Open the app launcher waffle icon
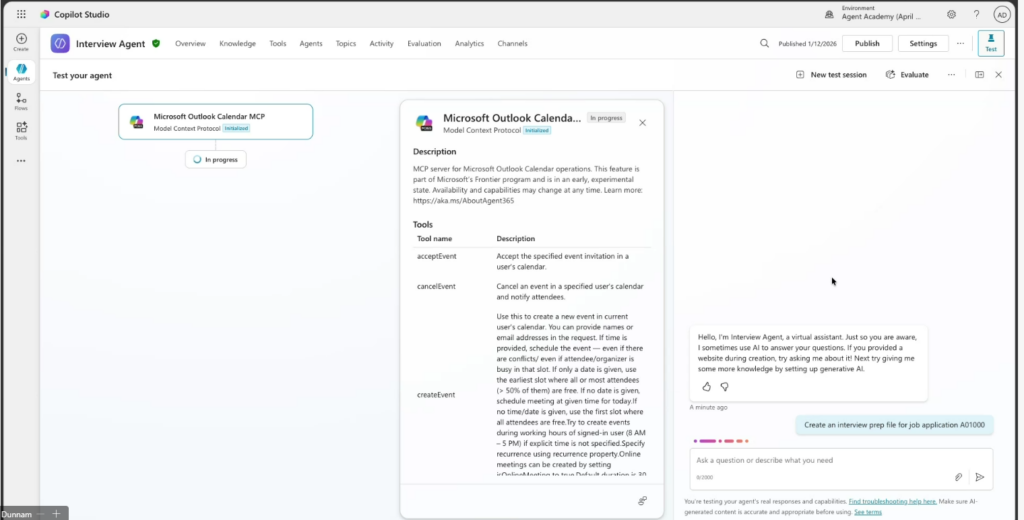 22,15
